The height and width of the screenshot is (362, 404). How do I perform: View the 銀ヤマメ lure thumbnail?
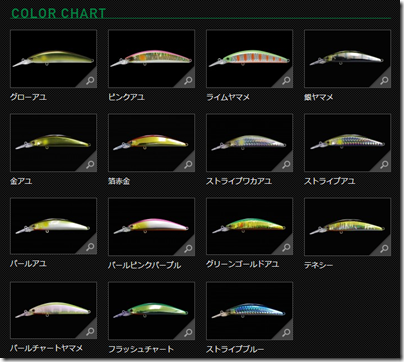tap(348, 59)
